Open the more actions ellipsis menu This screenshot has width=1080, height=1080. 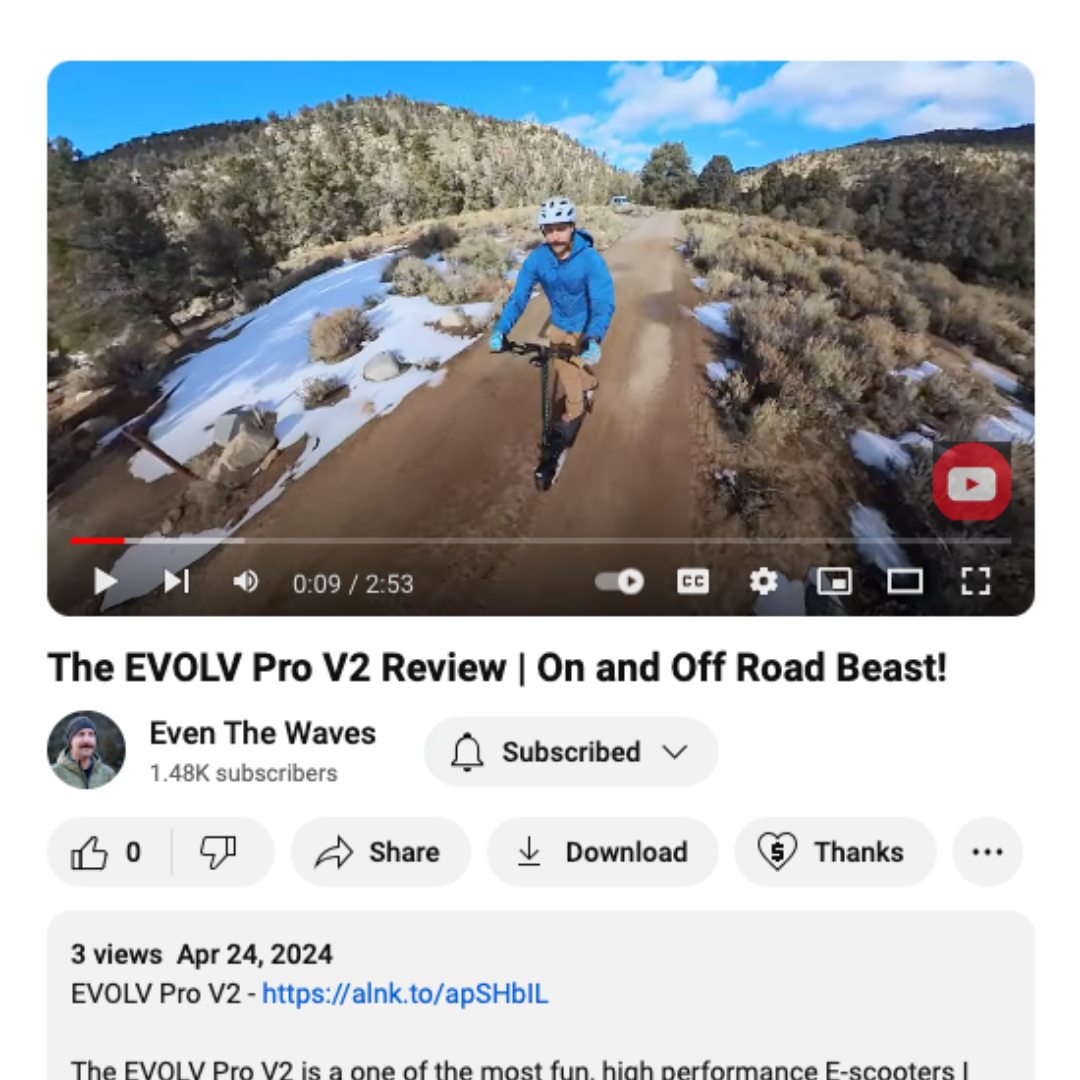(987, 853)
